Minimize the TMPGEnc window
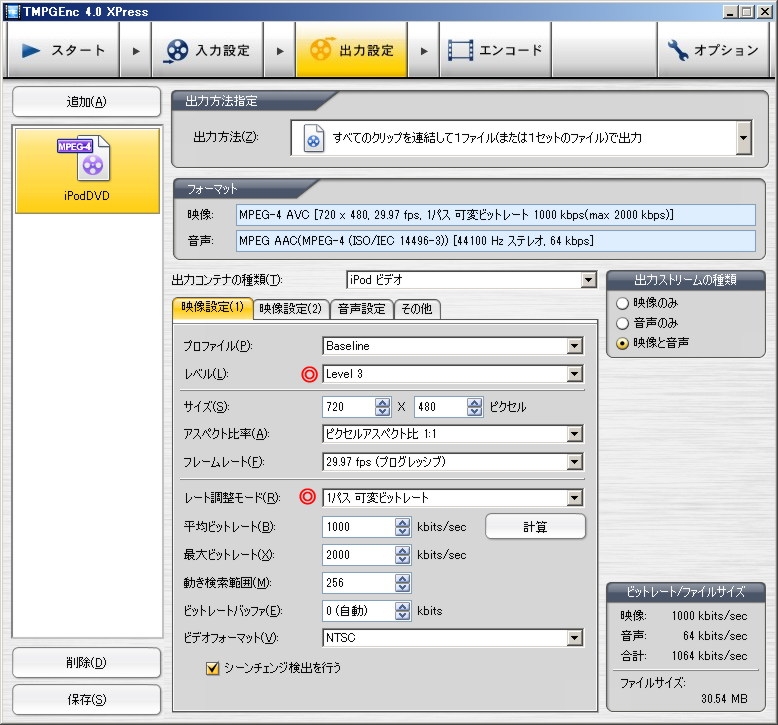 tap(730, 11)
